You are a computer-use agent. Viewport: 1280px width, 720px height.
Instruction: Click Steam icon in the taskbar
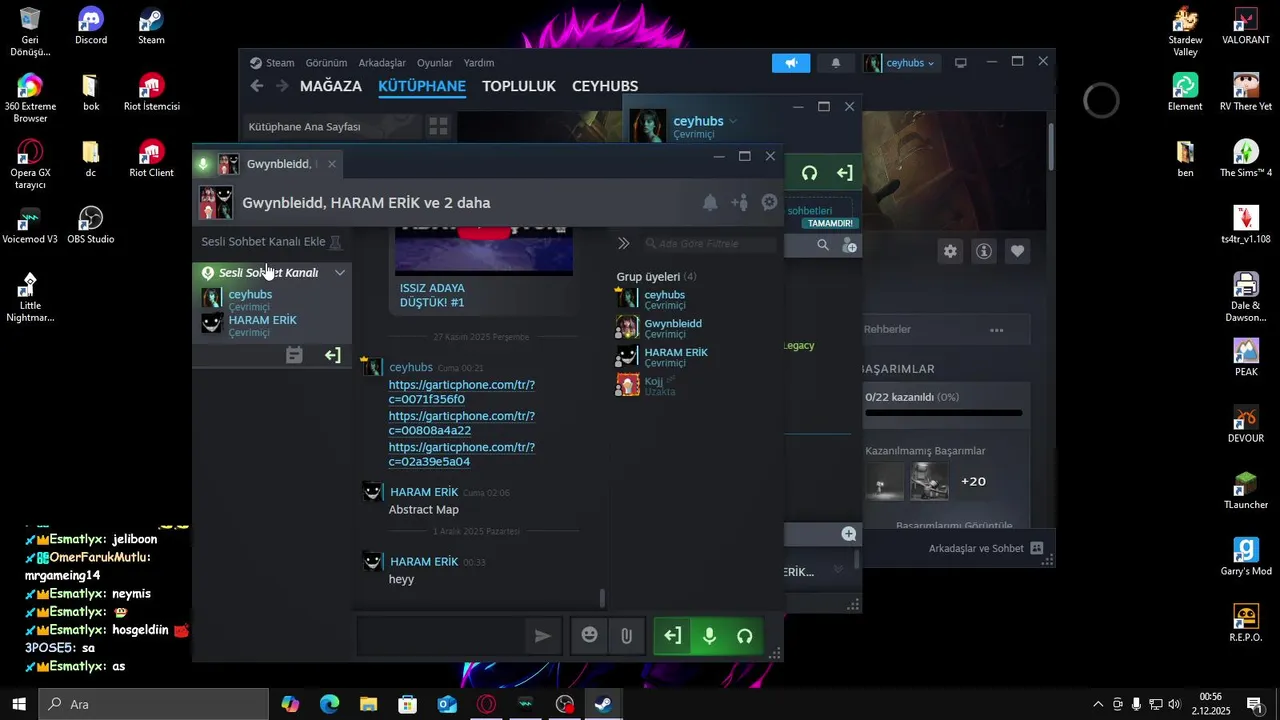click(x=603, y=704)
